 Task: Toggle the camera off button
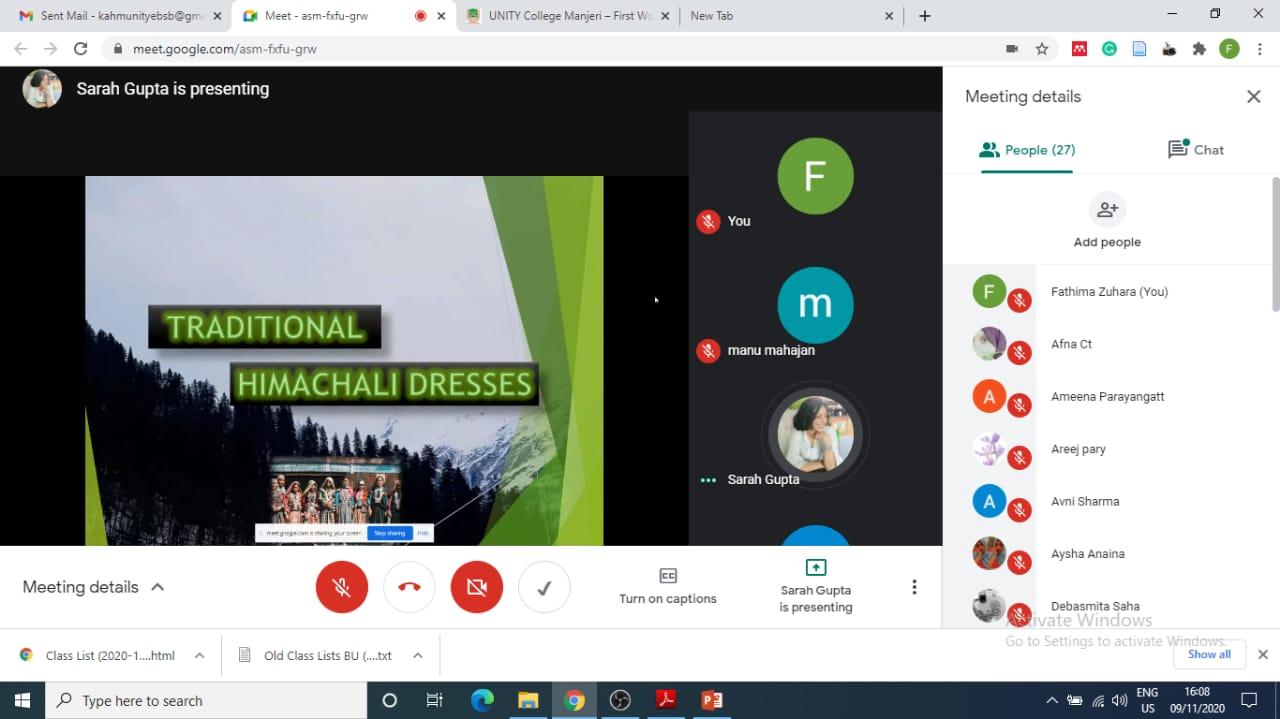tap(477, 587)
